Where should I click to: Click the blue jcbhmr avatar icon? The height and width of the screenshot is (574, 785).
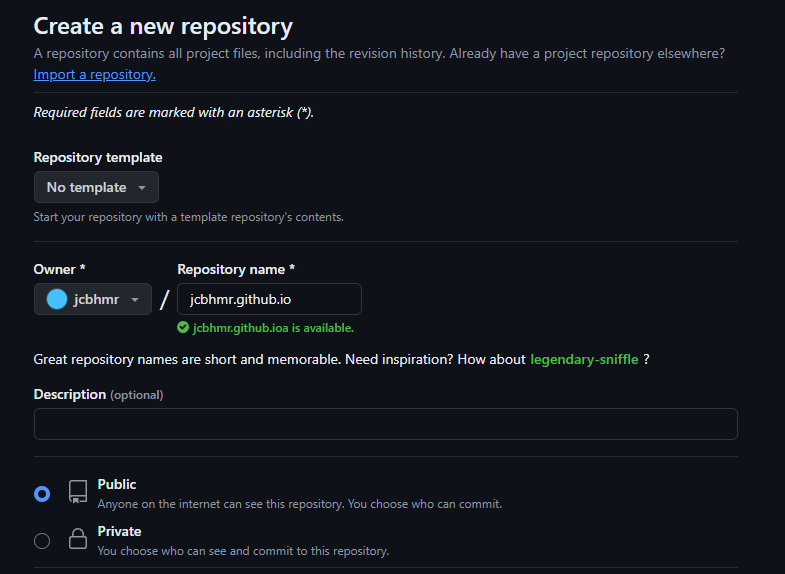57,299
